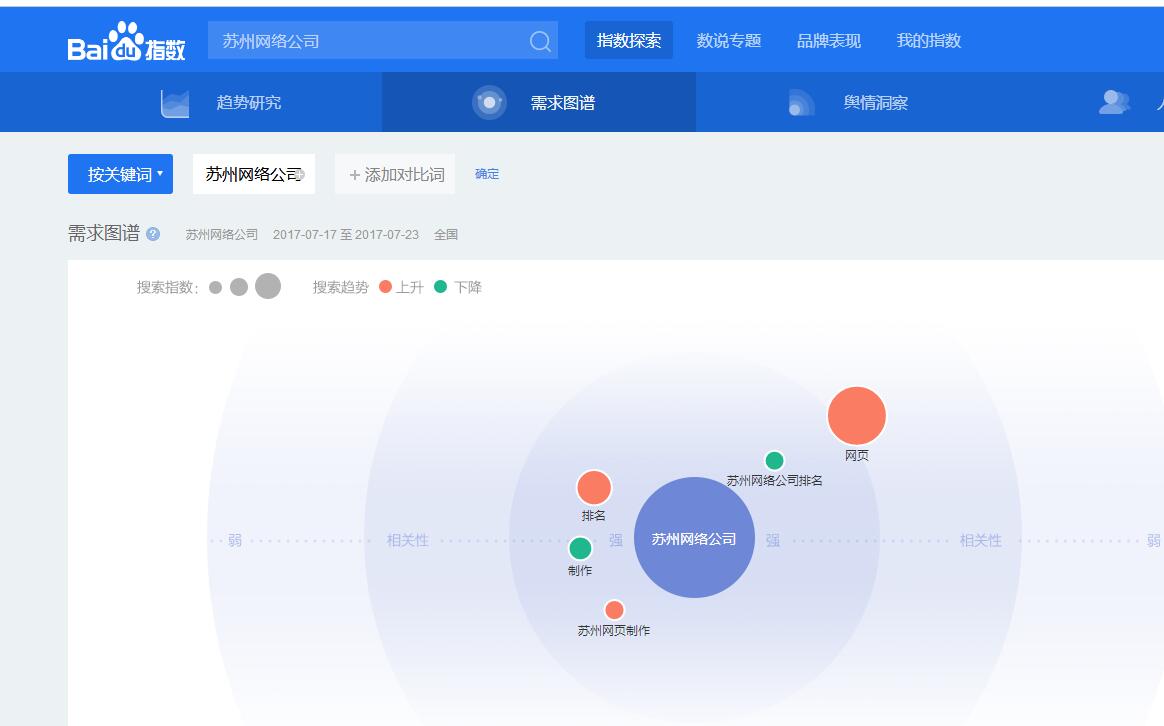The width and height of the screenshot is (1164, 726).
Task: Click the 趋势研究 chart icon
Action: pyautogui.click(x=175, y=103)
